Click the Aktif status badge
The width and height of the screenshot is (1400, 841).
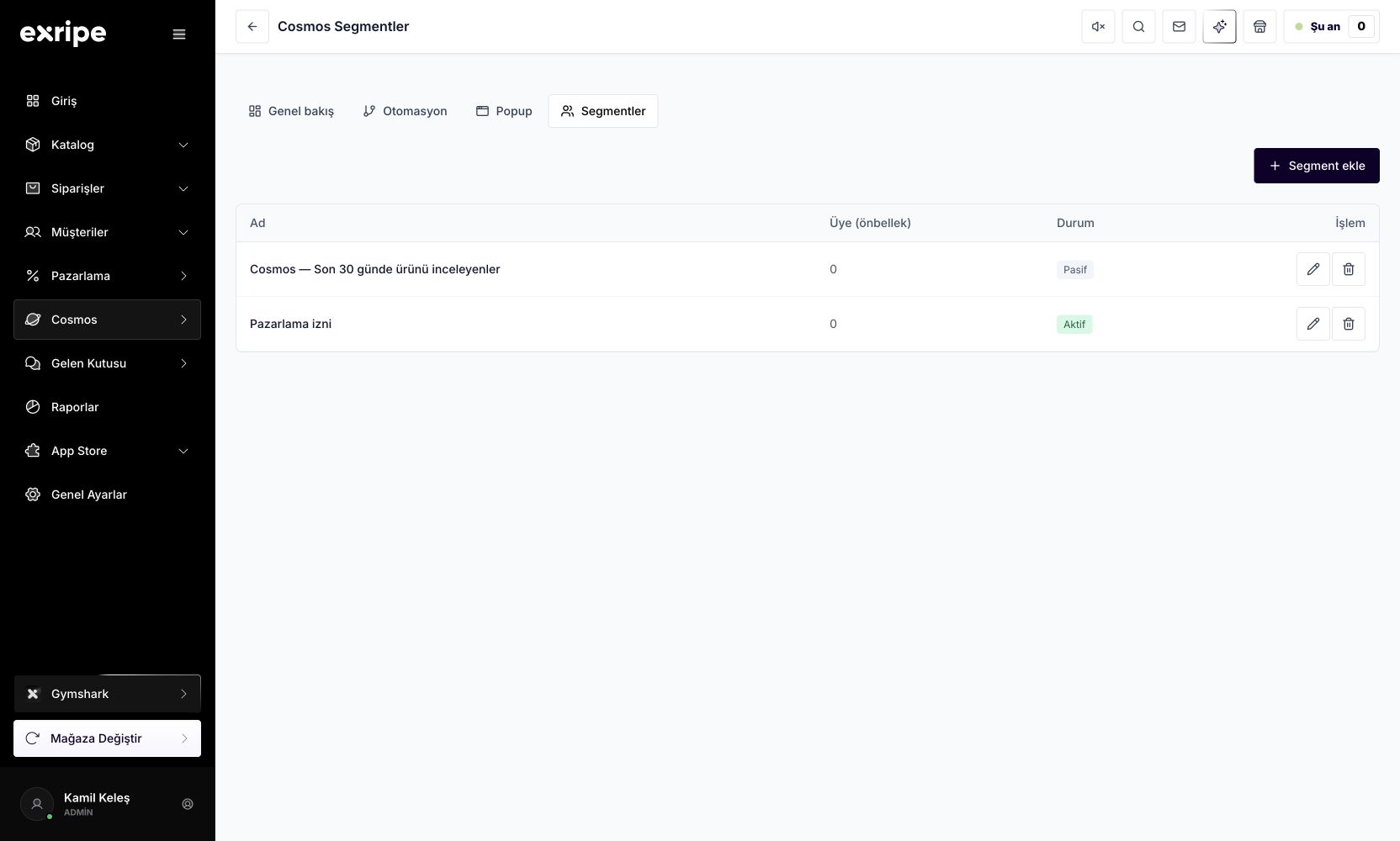click(x=1074, y=325)
